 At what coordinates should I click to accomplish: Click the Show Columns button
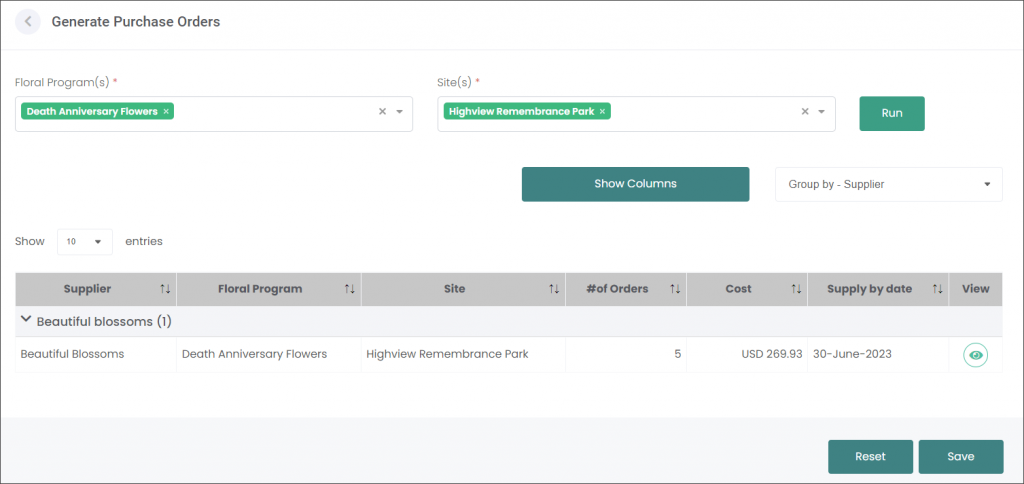(x=635, y=184)
